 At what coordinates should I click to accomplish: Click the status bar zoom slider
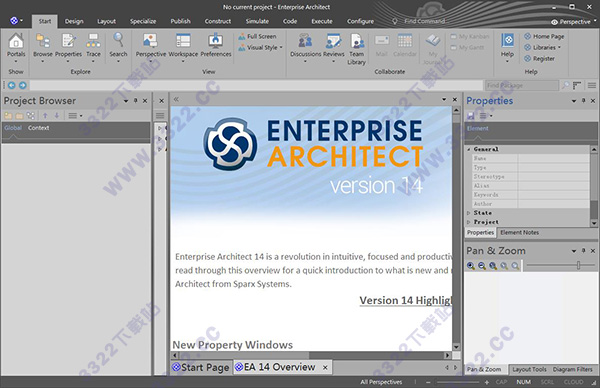click(x=457, y=382)
